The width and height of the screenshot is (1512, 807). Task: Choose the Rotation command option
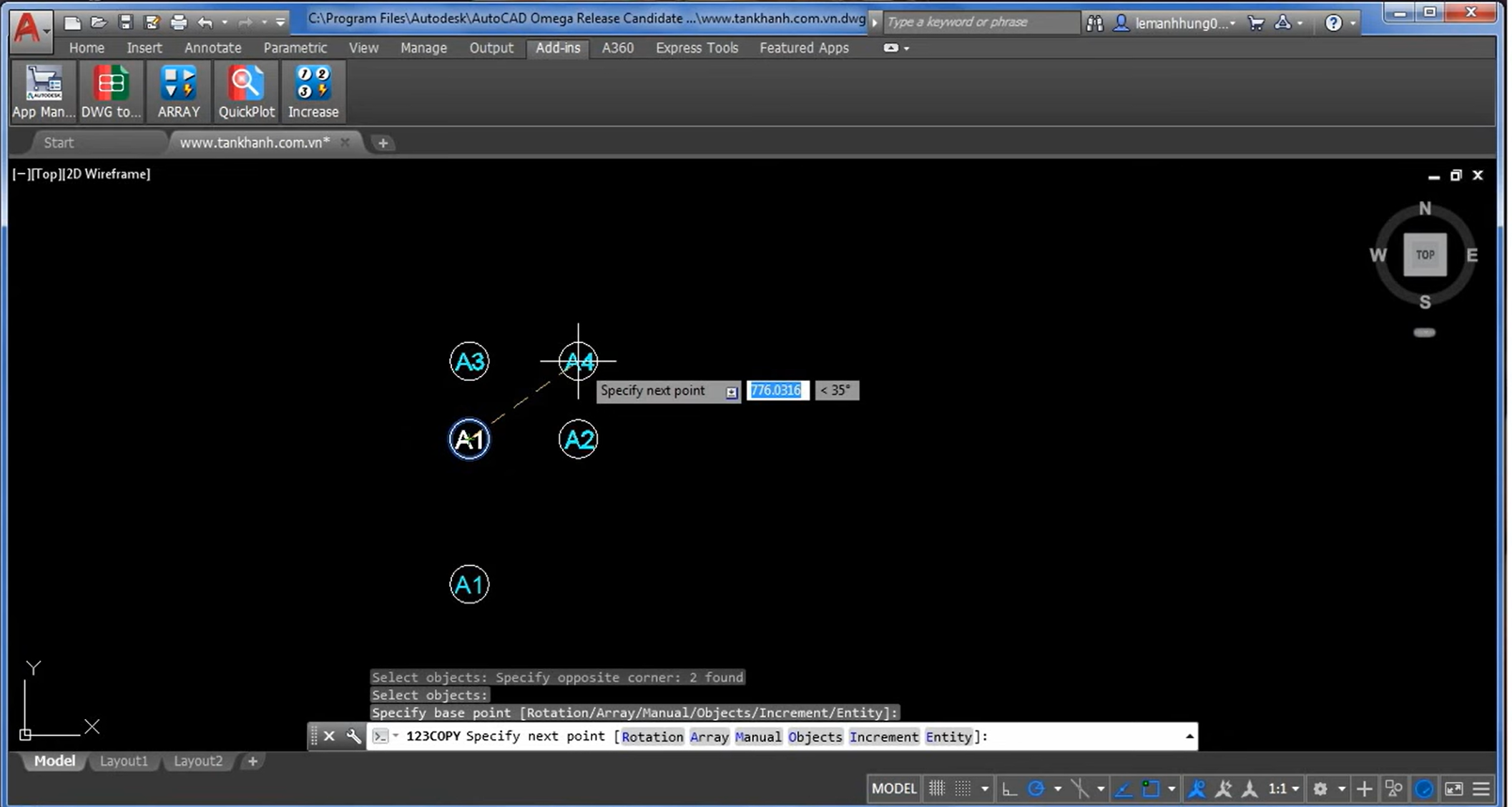[652, 737]
